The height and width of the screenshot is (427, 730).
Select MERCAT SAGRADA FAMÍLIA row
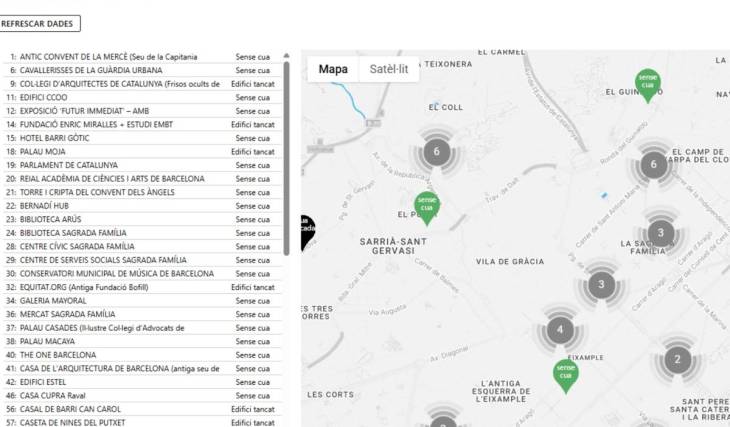pyautogui.click(x=142, y=314)
